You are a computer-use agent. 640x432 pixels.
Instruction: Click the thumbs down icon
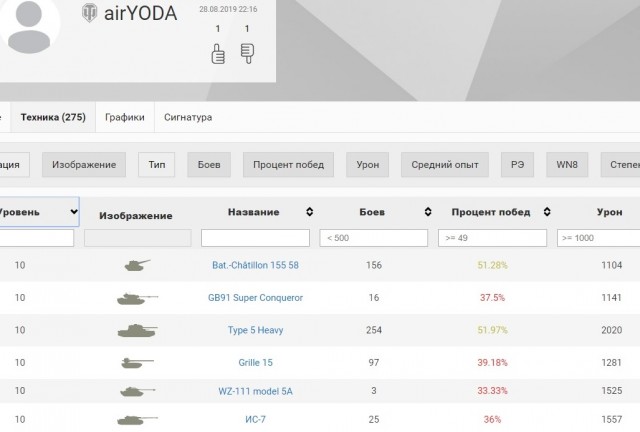point(247,53)
